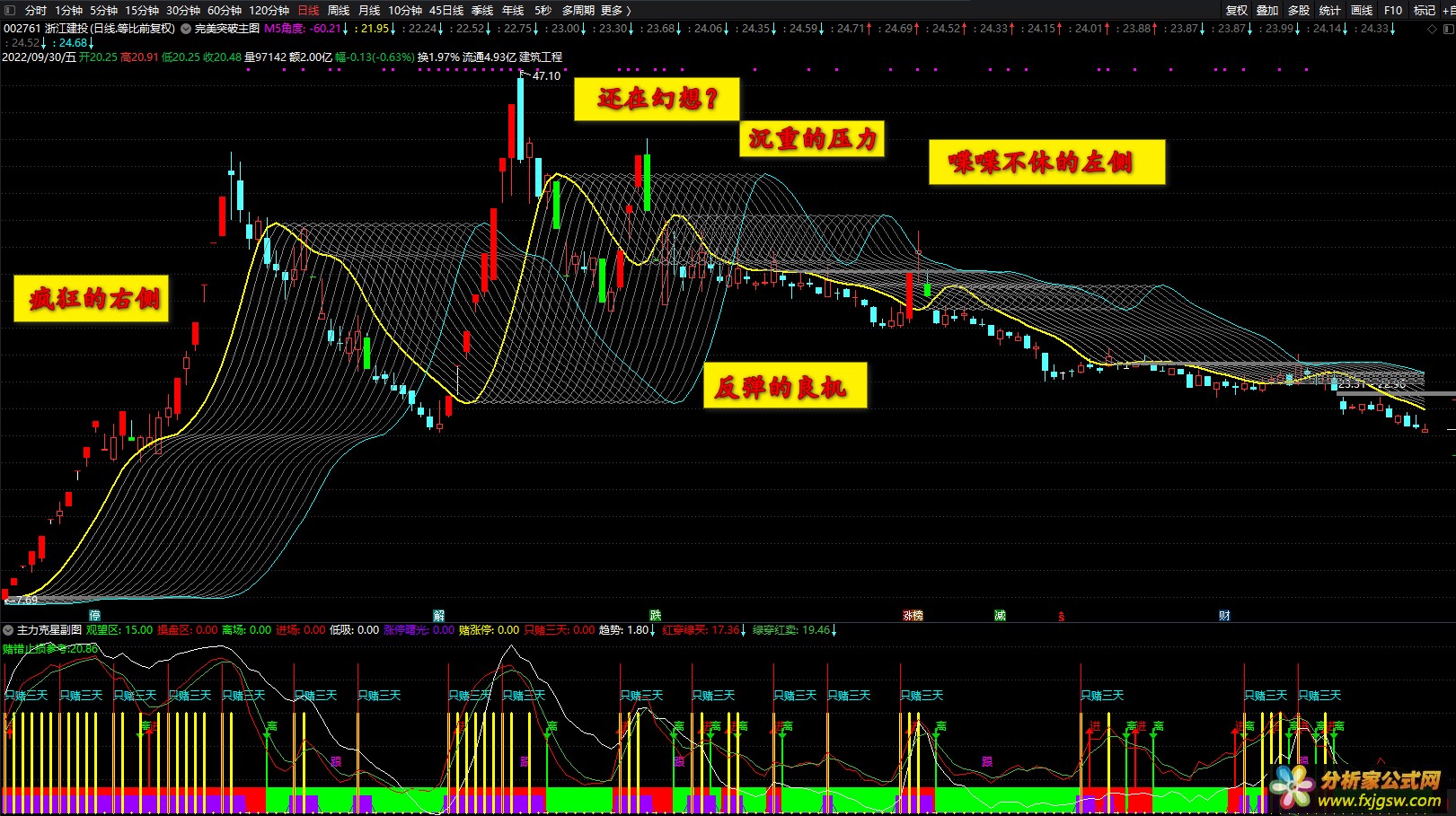Click the 赌错止损参考:20.86 label
Screen dimensions: 1456x816
point(50,649)
